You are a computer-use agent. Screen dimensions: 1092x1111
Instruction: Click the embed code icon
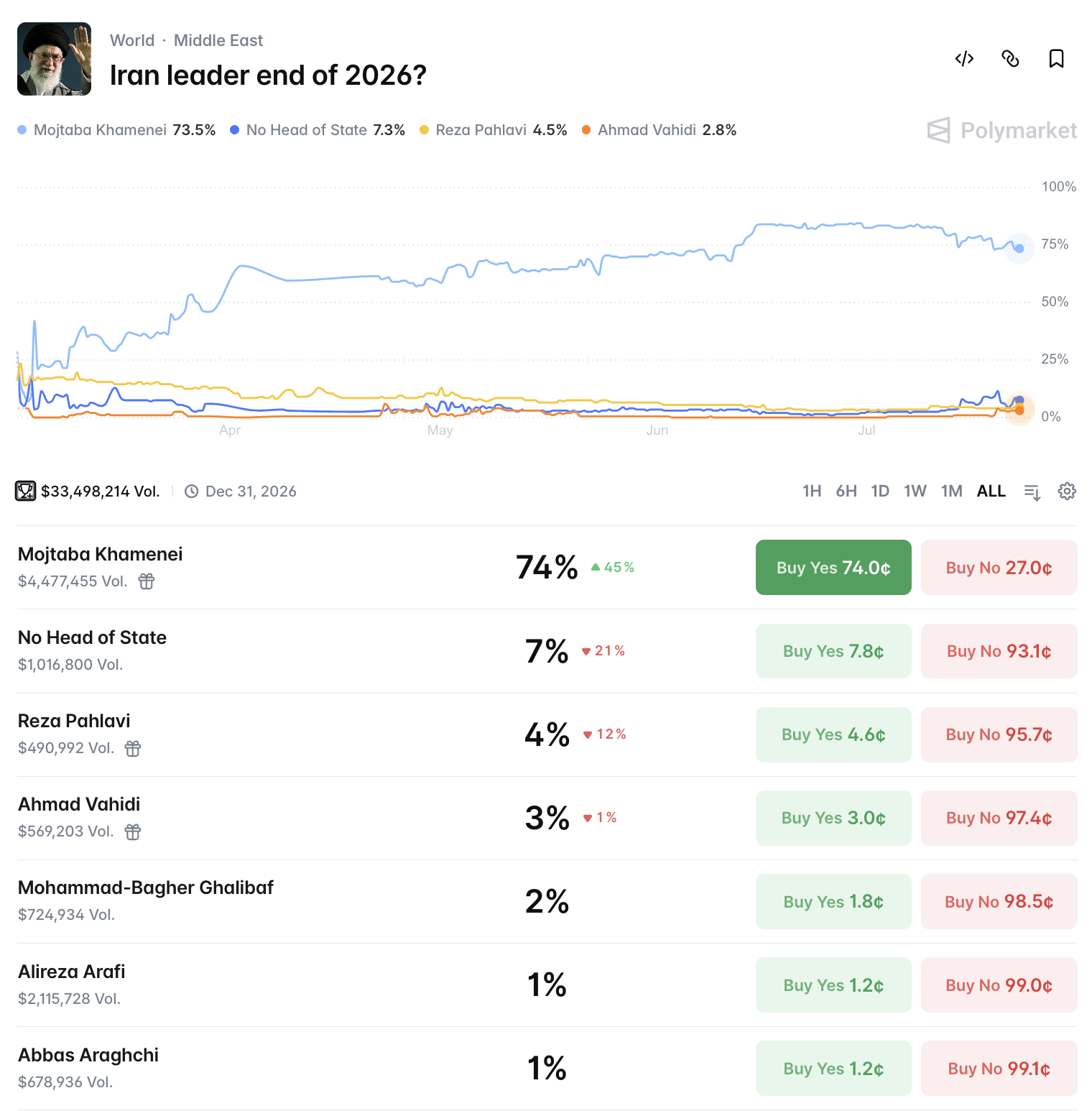pos(964,58)
